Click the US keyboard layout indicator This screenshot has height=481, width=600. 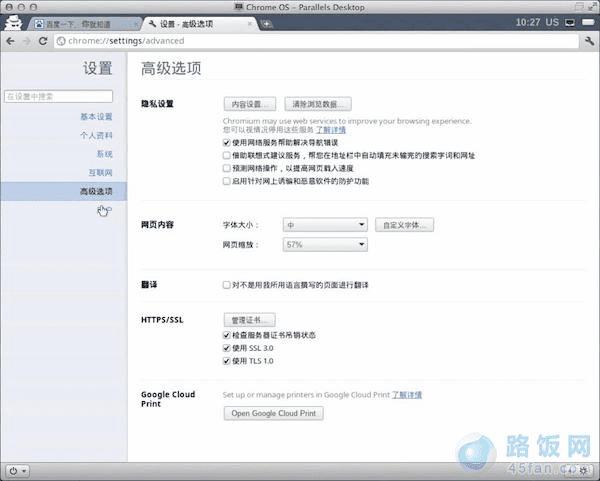click(x=552, y=22)
